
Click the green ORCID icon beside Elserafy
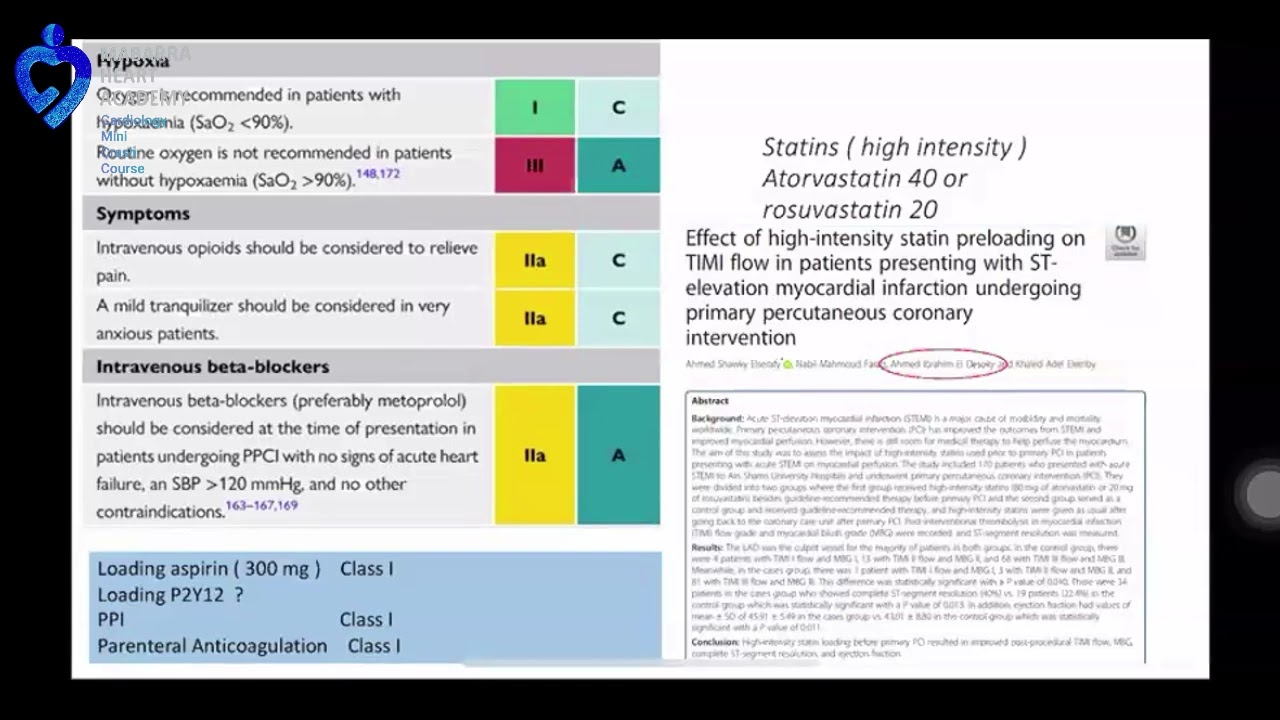788,364
